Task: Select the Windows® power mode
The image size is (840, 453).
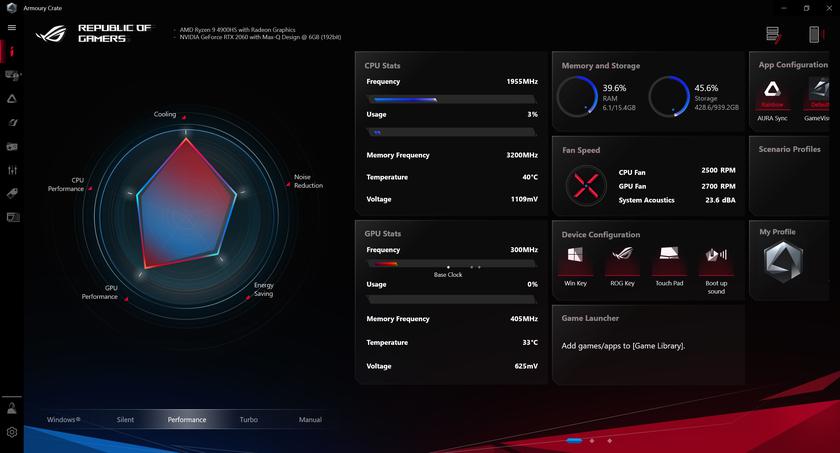Action: pyautogui.click(x=63, y=420)
